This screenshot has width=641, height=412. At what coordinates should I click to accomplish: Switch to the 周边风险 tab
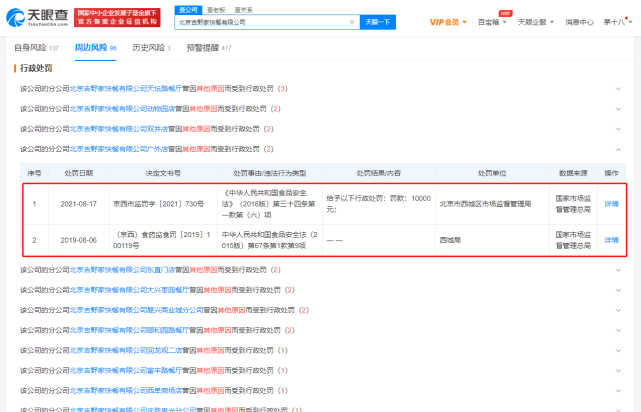[x=96, y=48]
